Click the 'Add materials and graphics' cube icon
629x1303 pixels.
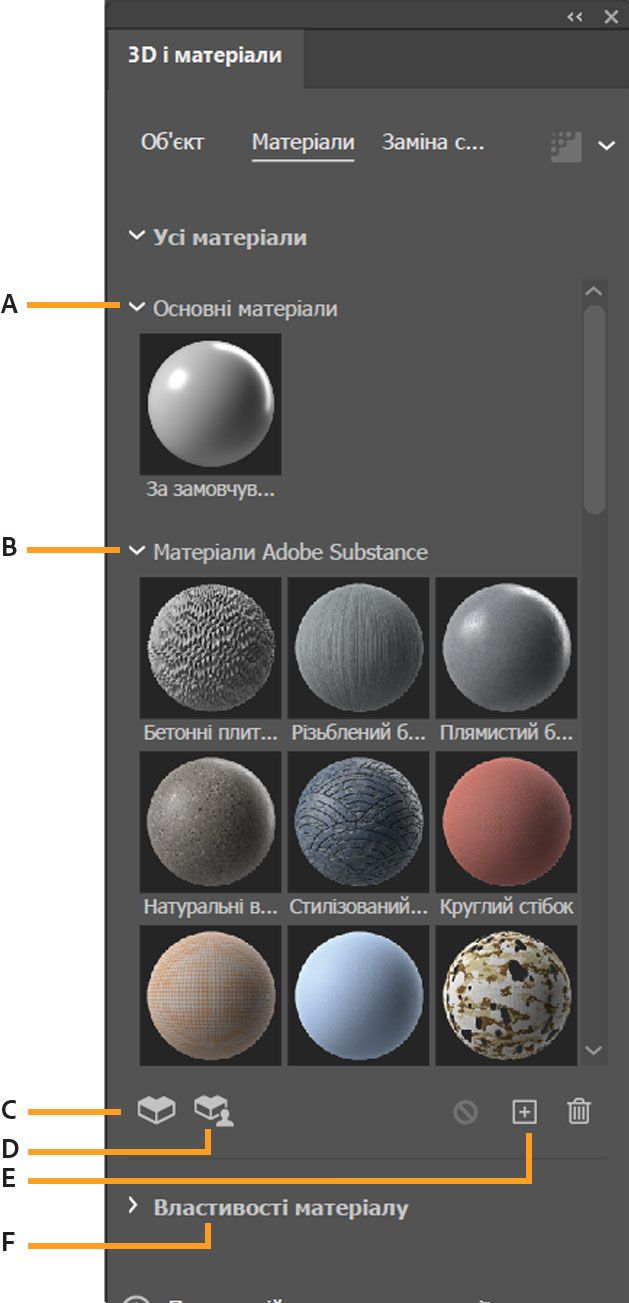pos(157,1110)
